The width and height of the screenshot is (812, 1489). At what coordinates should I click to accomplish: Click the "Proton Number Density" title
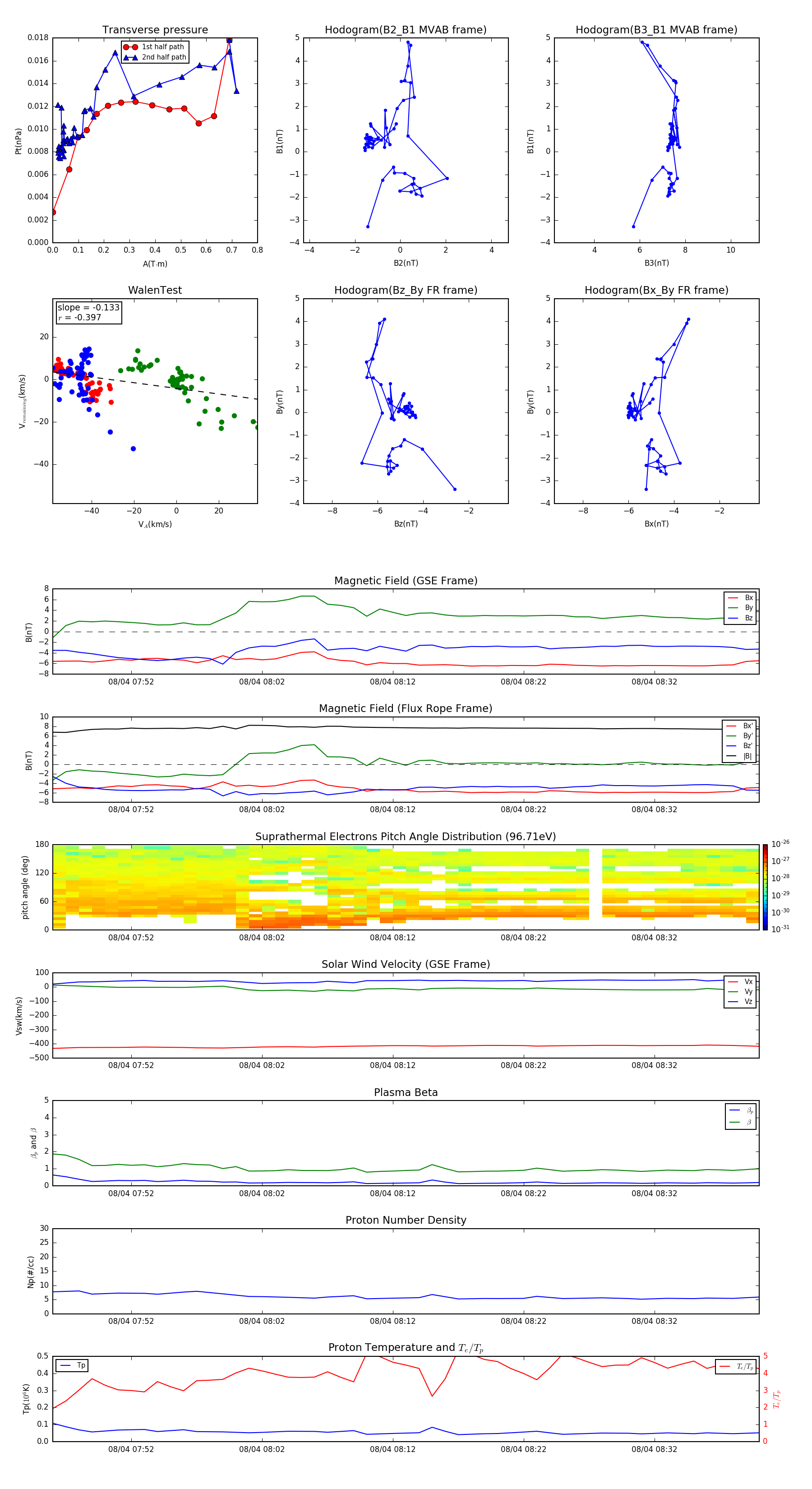tap(406, 1220)
